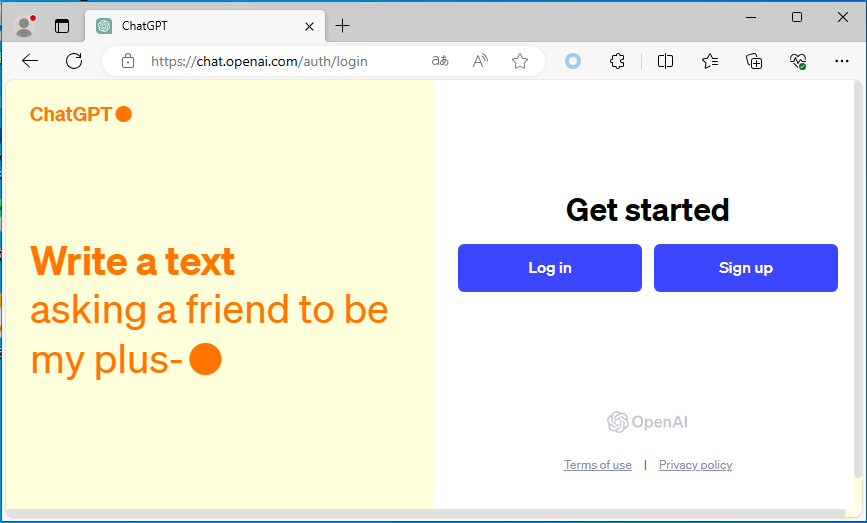The image size is (867, 523).
Task: Click the blue circular extension icon
Action: (x=573, y=61)
